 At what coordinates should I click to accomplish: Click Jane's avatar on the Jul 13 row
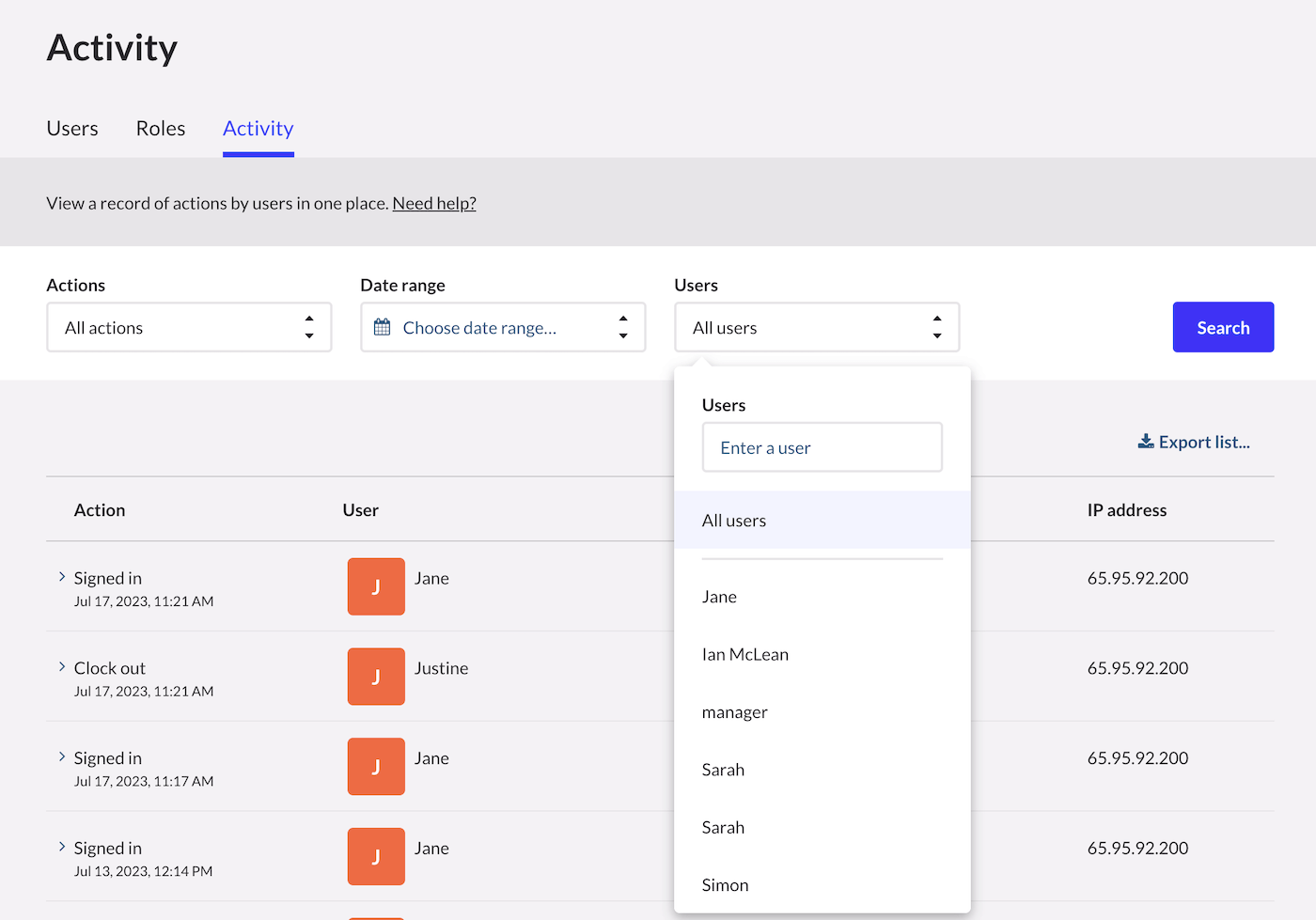tap(376, 857)
